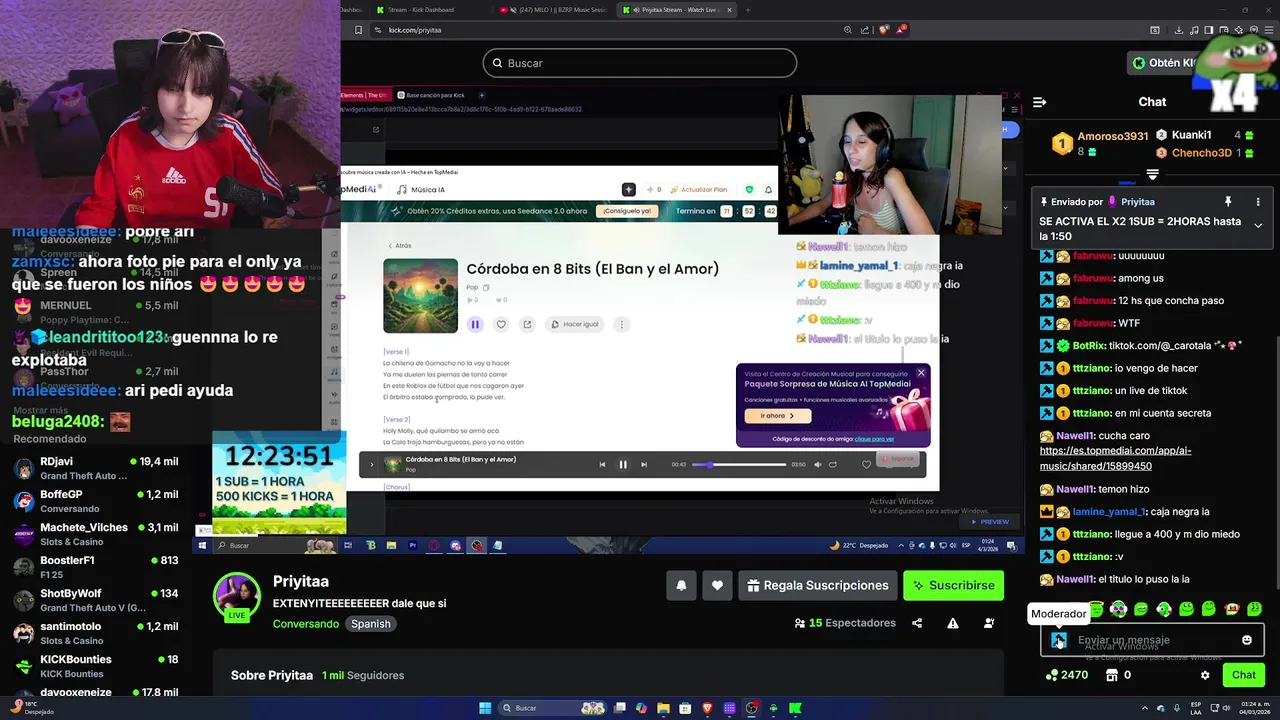This screenshot has width=1280, height=720.
Task: Open Brave browser from Windows taskbar
Action: click(x=708, y=708)
